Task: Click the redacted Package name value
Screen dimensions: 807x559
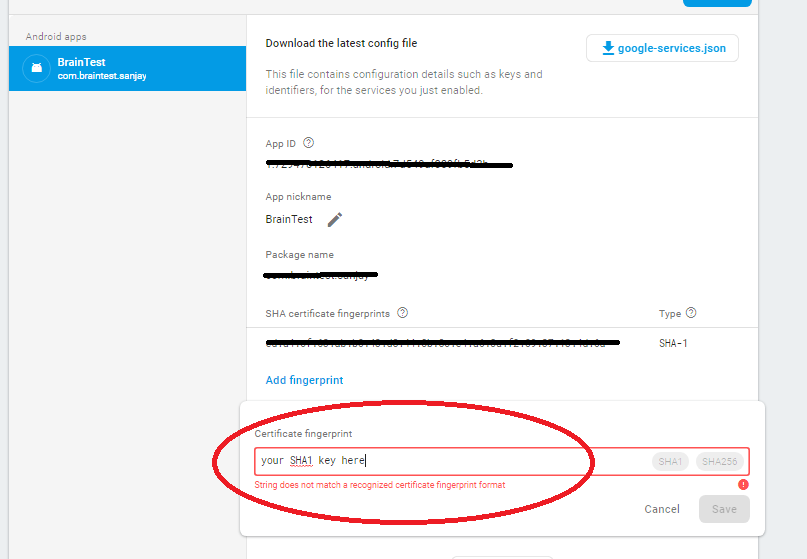Action: coord(320,274)
